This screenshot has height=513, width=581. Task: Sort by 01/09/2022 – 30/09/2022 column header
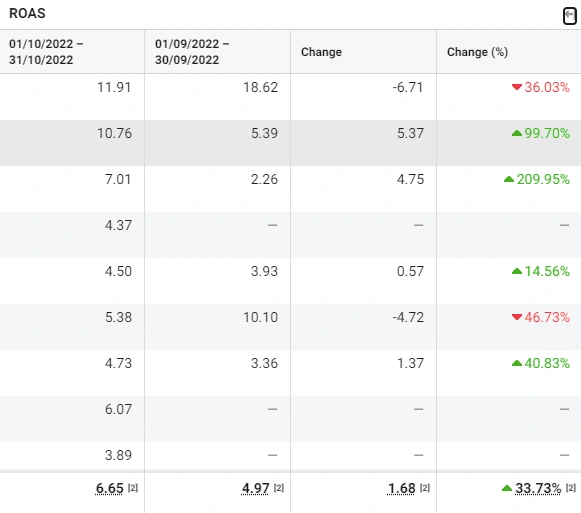coord(218,52)
